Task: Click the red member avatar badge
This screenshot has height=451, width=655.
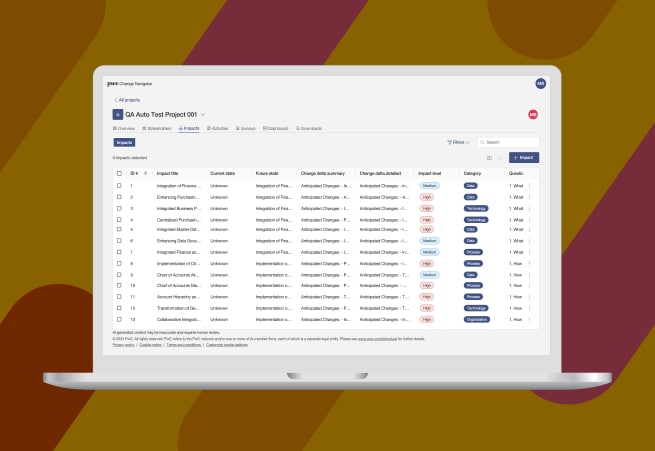Action: coord(533,114)
